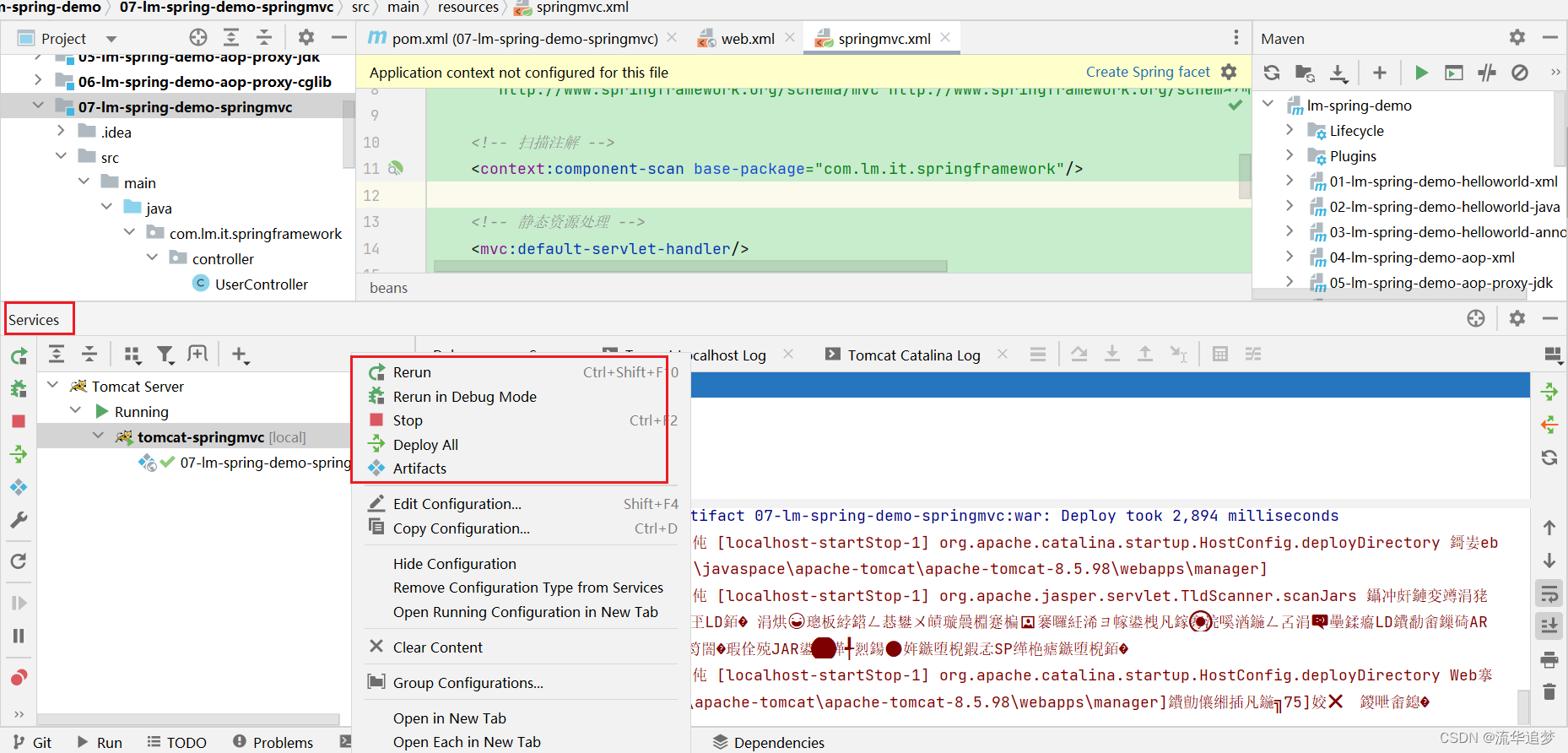Image resolution: width=1568 pixels, height=753 pixels.
Task: Open Maven panel settings gear
Action: click(x=1517, y=38)
